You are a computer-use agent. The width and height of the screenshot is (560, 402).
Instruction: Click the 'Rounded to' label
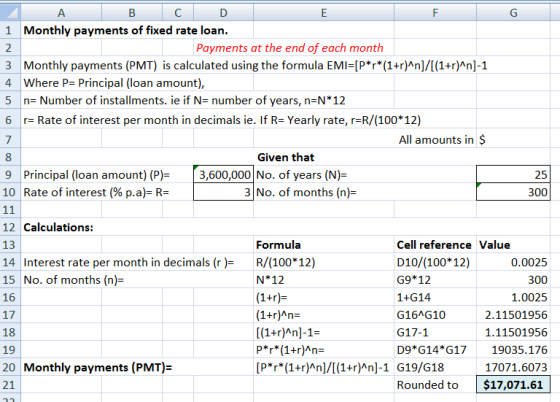[428, 385]
